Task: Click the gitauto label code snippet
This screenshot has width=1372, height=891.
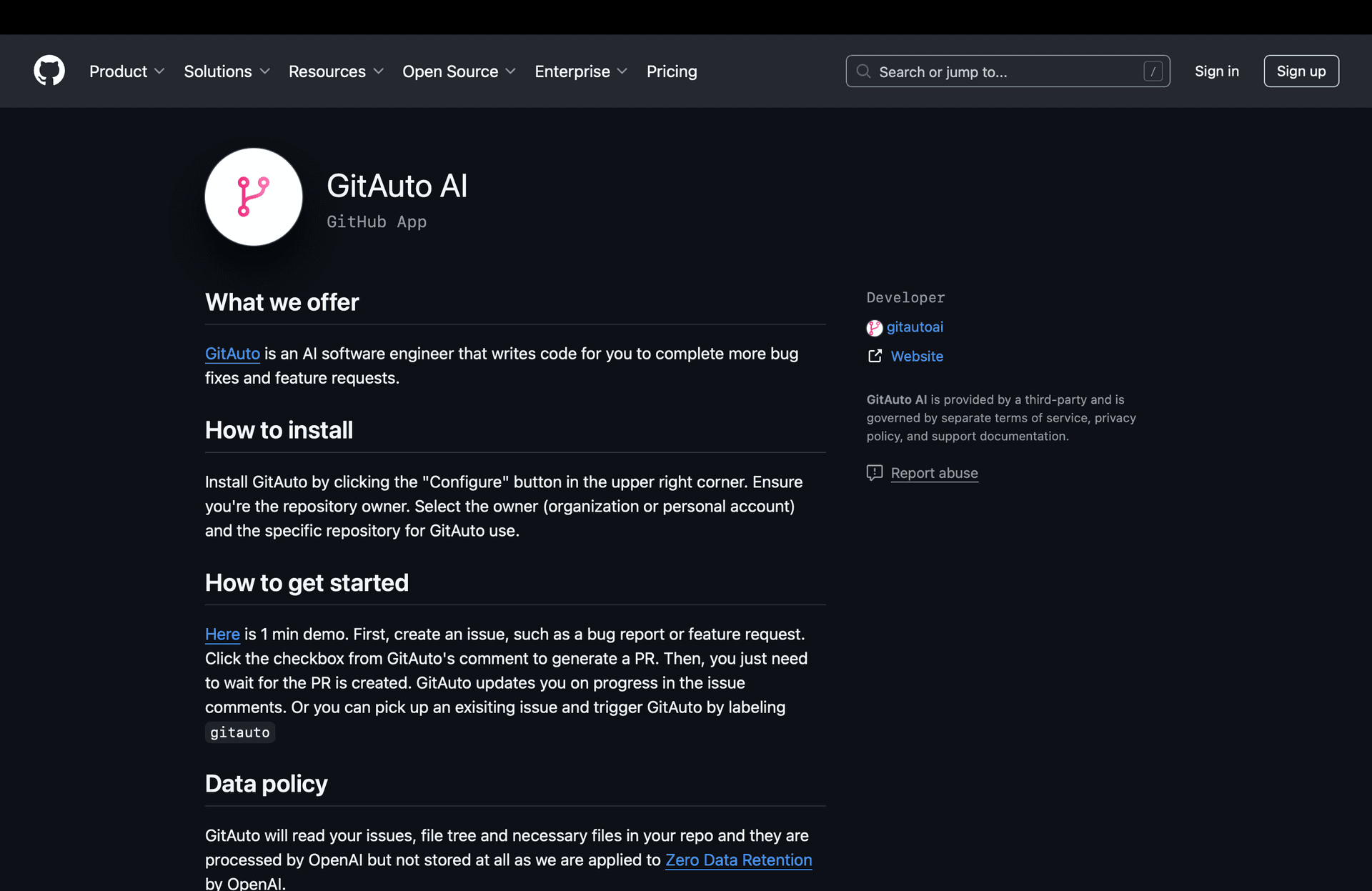Action: (x=240, y=732)
